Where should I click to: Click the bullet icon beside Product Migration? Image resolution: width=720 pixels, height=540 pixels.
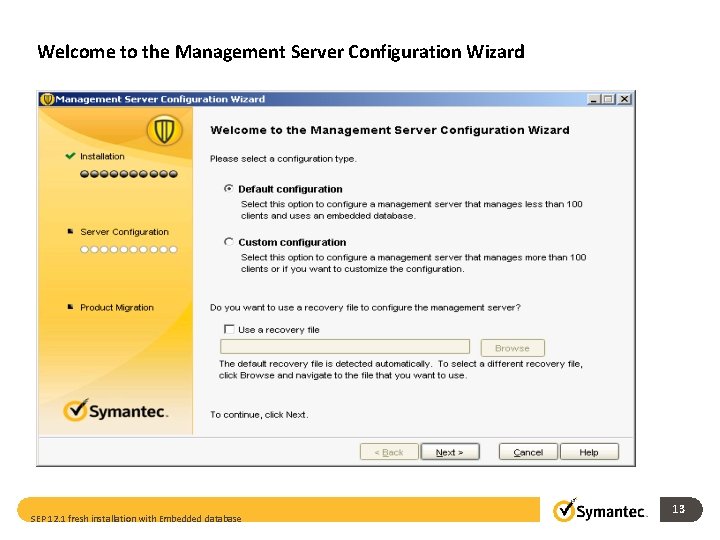(x=70, y=307)
